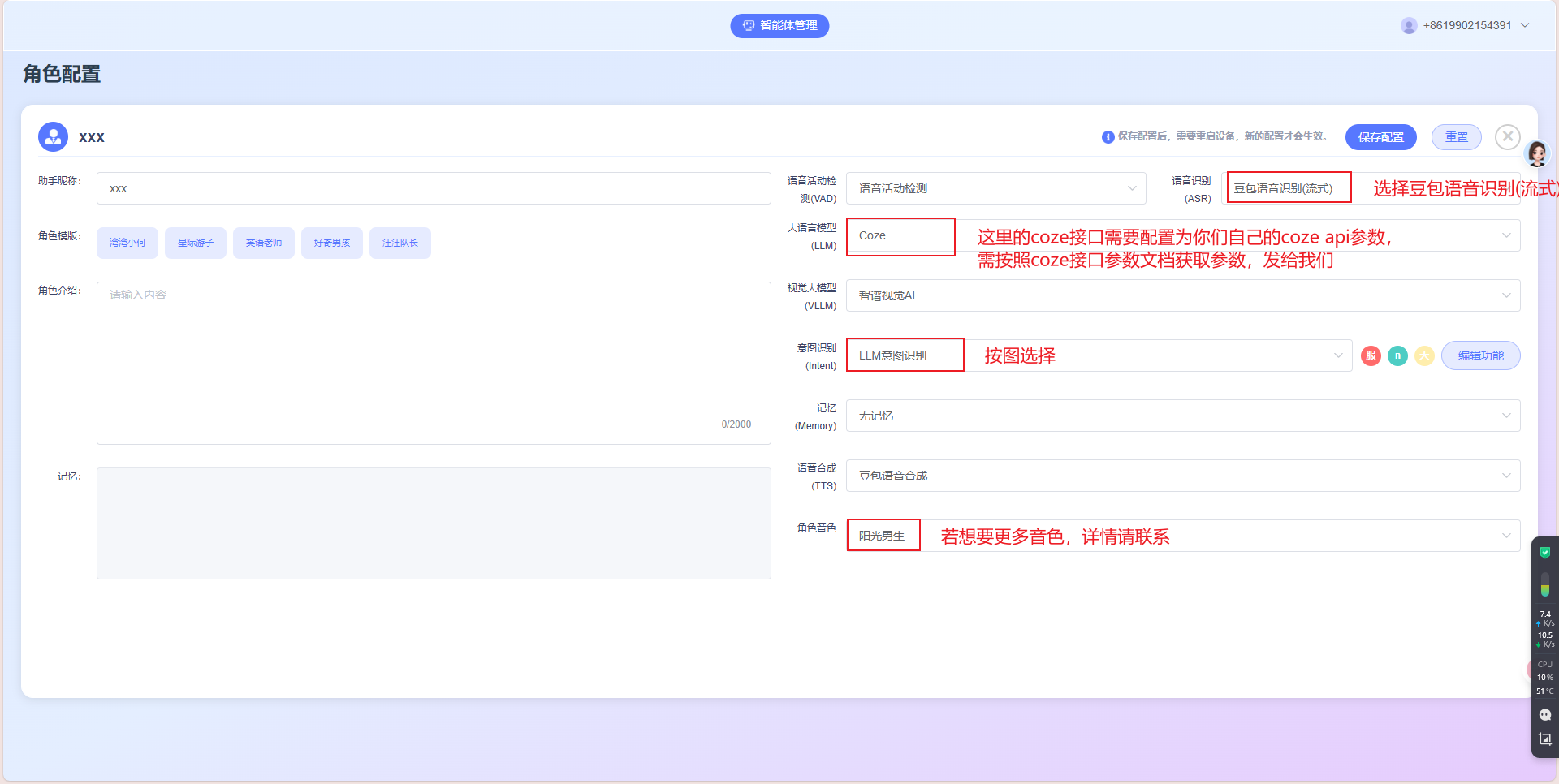This screenshot has width=1559, height=784.
Task: Open the chat bubble icon in sidebar widget
Action: click(x=1544, y=715)
